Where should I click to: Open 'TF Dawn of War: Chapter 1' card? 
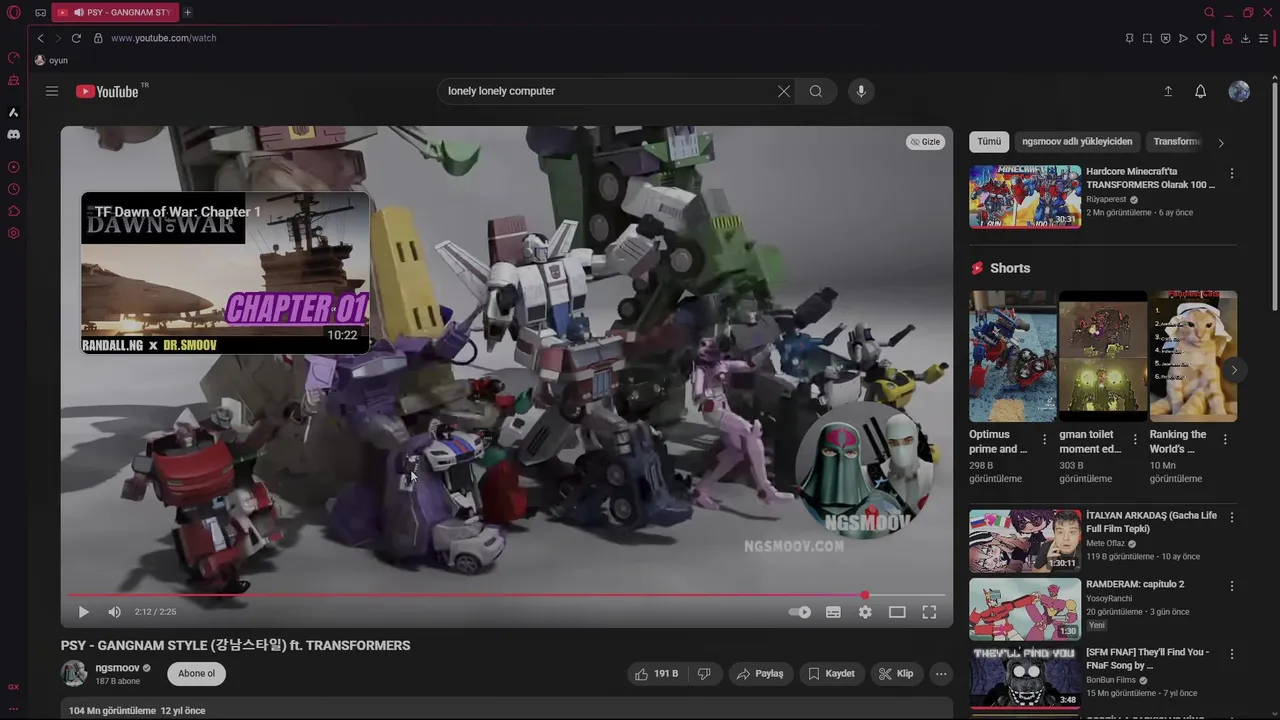pos(225,273)
